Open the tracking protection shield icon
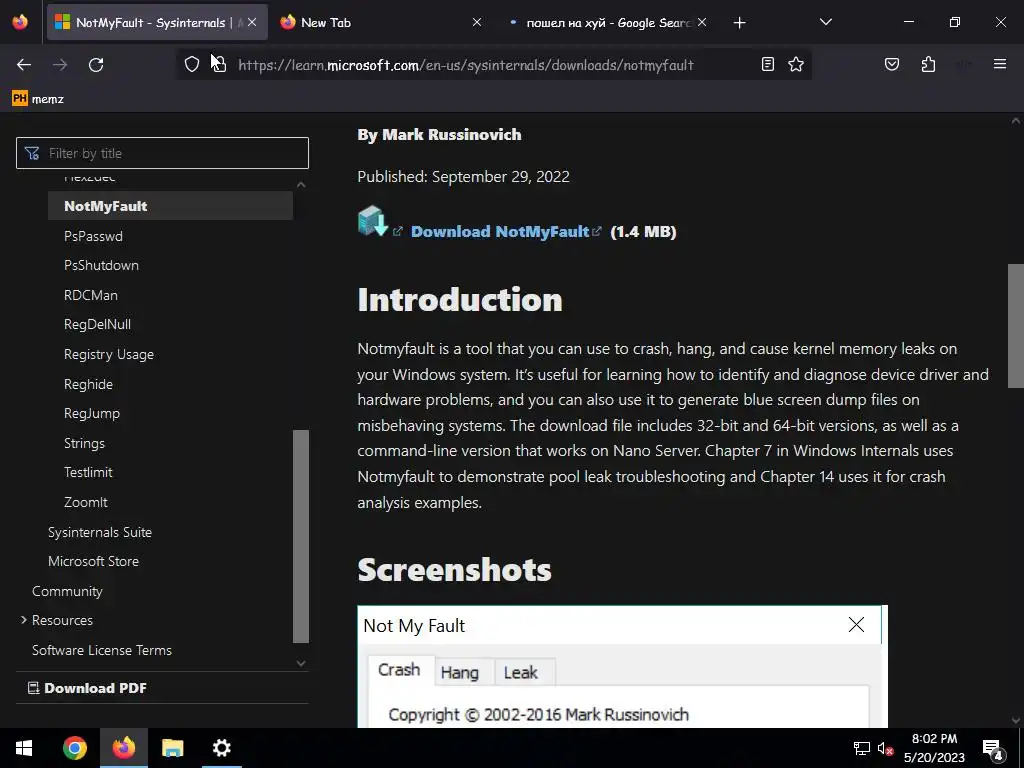 coord(191,64)
